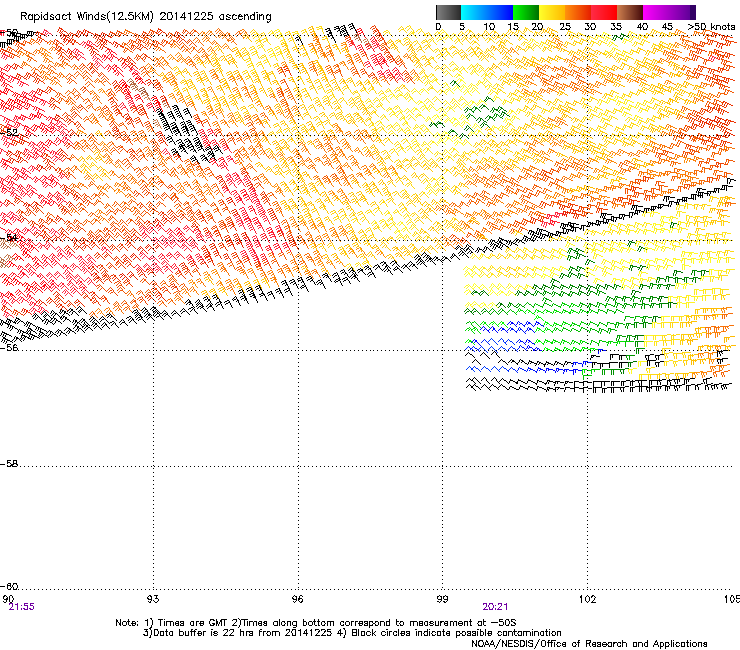Click legend tick label '25'

pos(564,27)
